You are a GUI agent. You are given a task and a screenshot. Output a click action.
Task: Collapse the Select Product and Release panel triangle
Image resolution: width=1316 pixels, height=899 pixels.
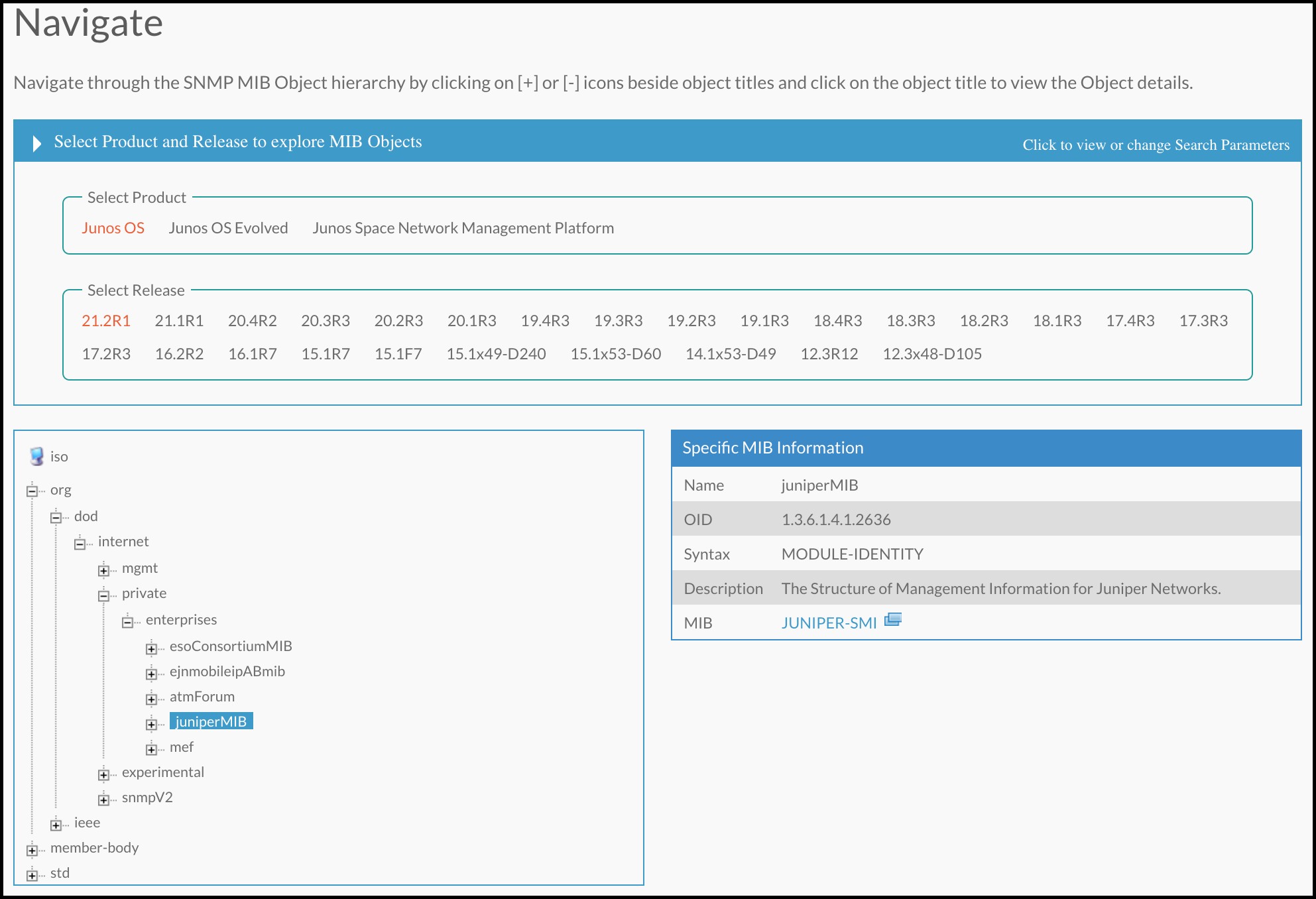click(x=37, y=143)
